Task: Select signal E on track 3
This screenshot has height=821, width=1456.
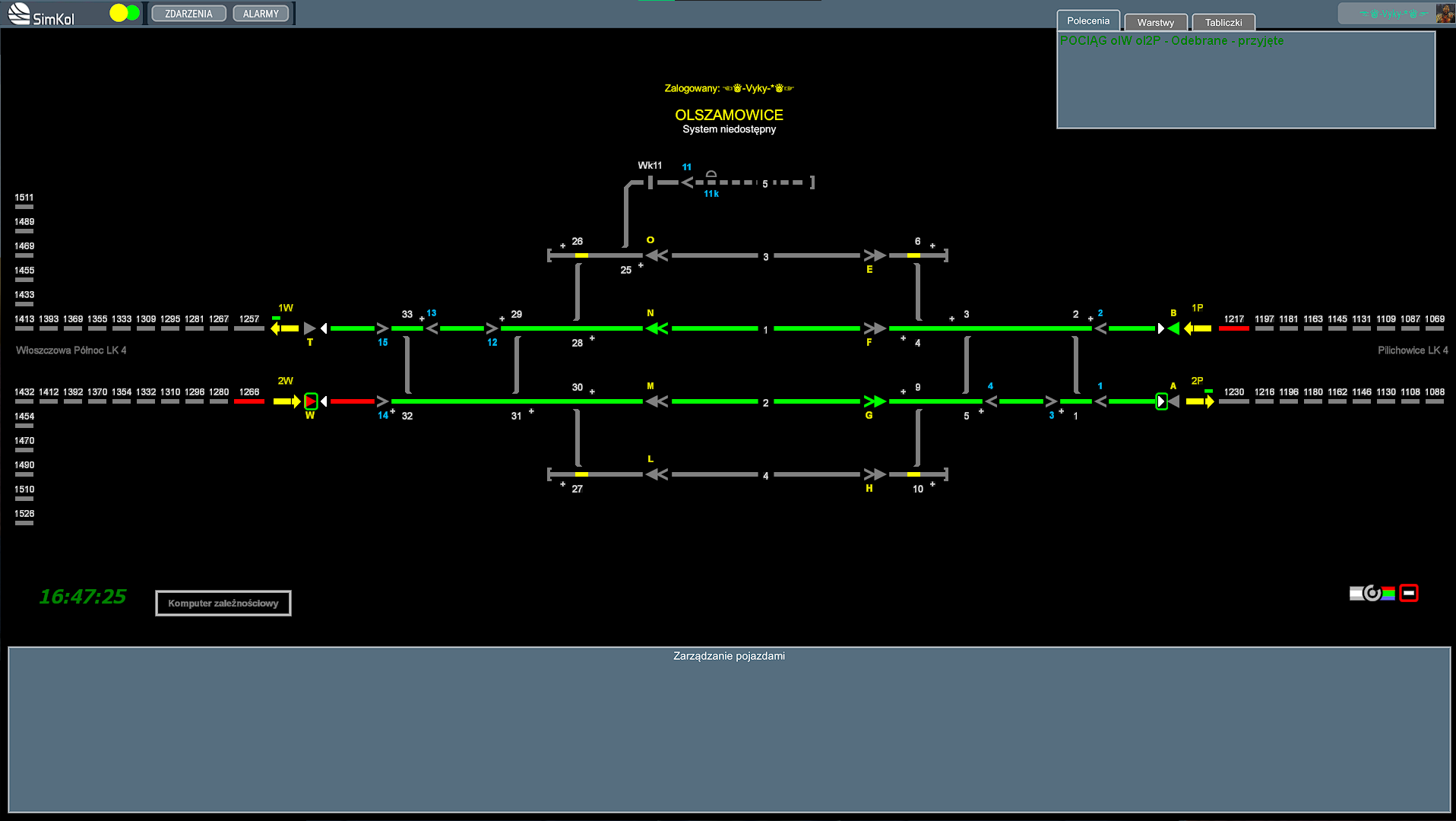Action: [x=875, y=255]
